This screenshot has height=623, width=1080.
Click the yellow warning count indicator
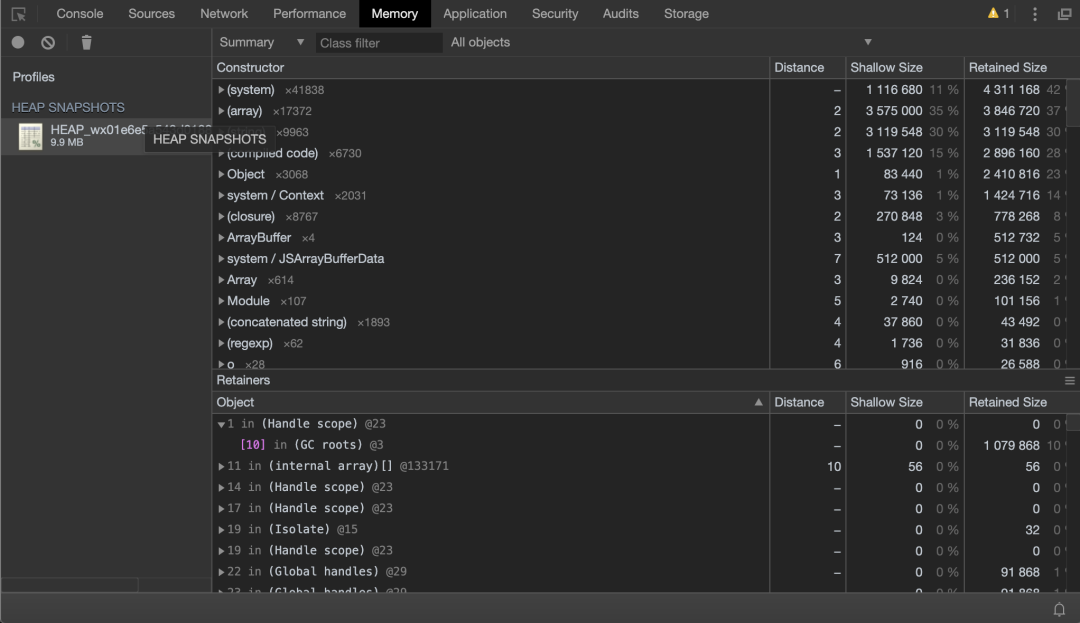[x=998, y=14]
